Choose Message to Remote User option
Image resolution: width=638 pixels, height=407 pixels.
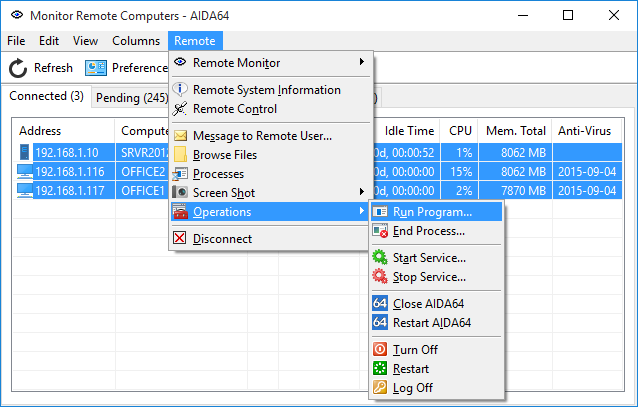262,136
